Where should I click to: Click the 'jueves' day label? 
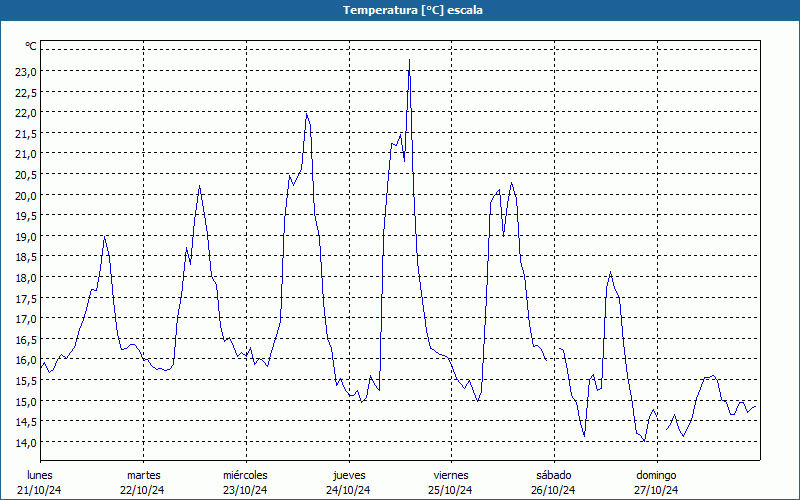[x=349, y=475]
